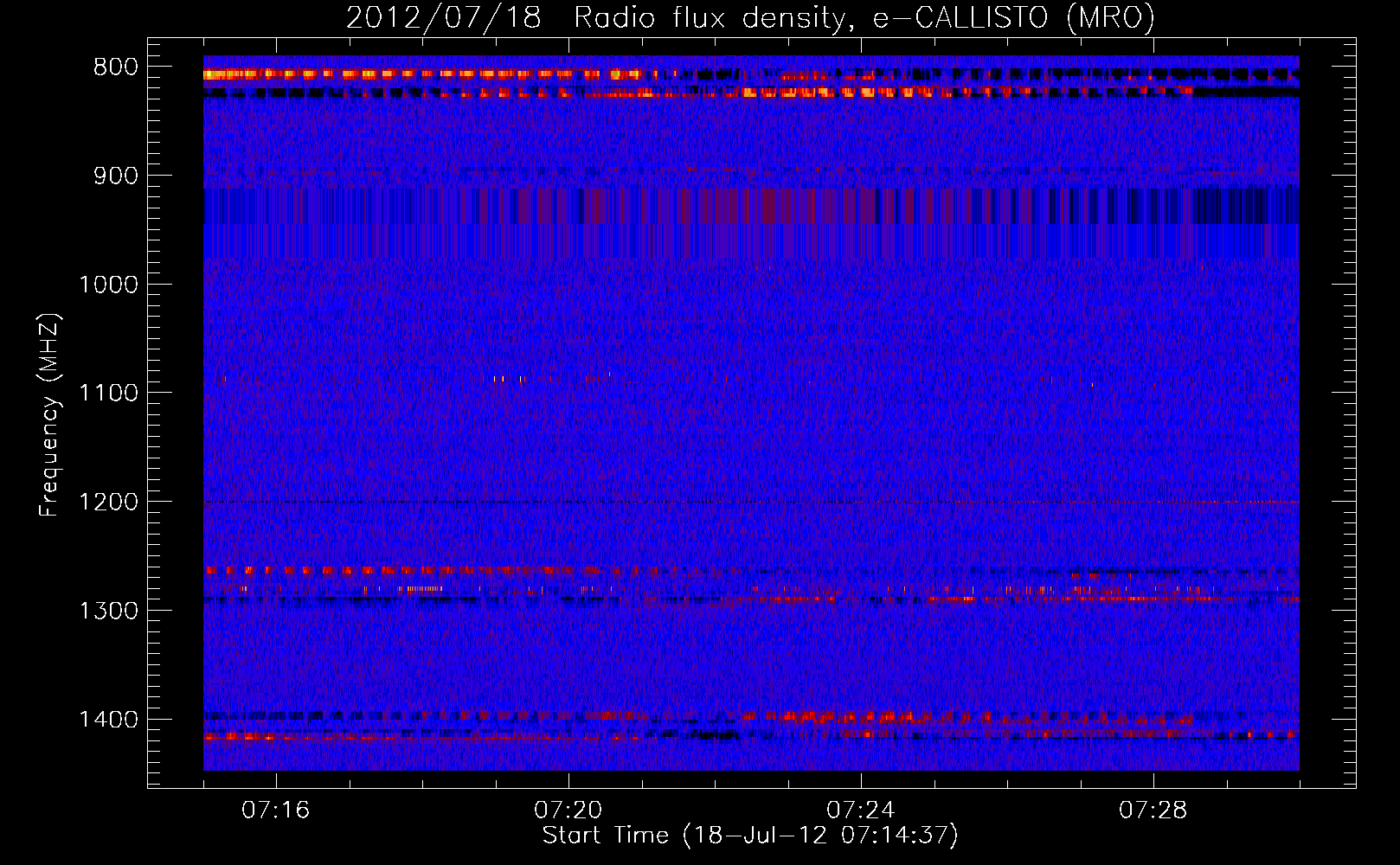
Task: Click the 1100 frequency tick label
Action: click(108, 394)
